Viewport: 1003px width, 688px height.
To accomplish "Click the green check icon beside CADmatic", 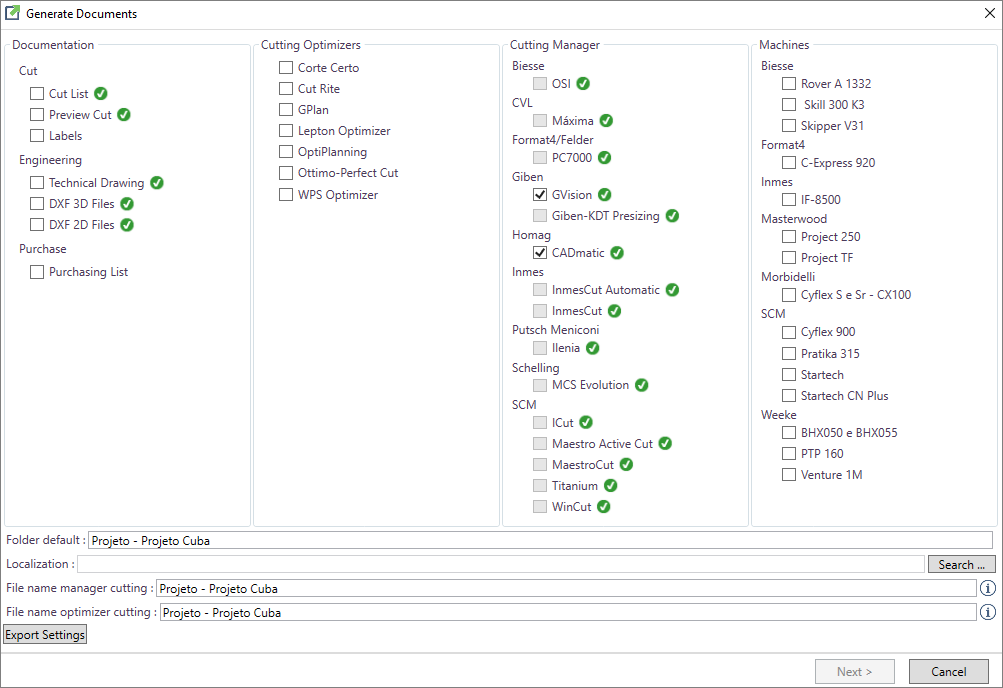I will point(617,253).
